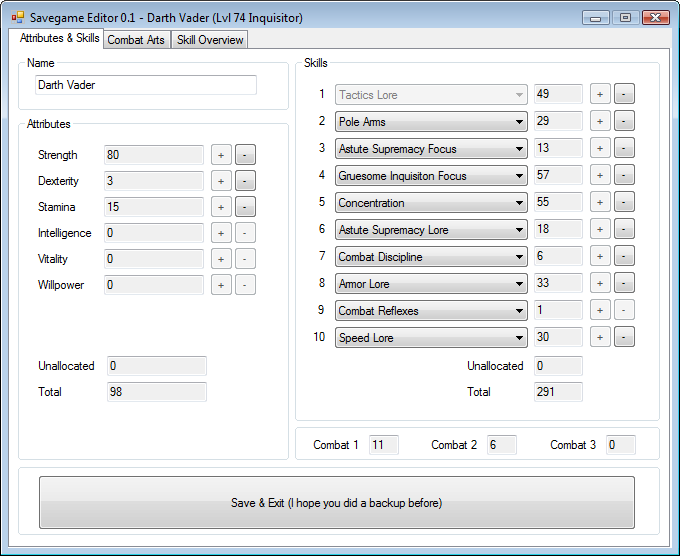Remove a point from Astute Supremacy Lore
This screenshot has height=556, width=680.
(624, 229)
